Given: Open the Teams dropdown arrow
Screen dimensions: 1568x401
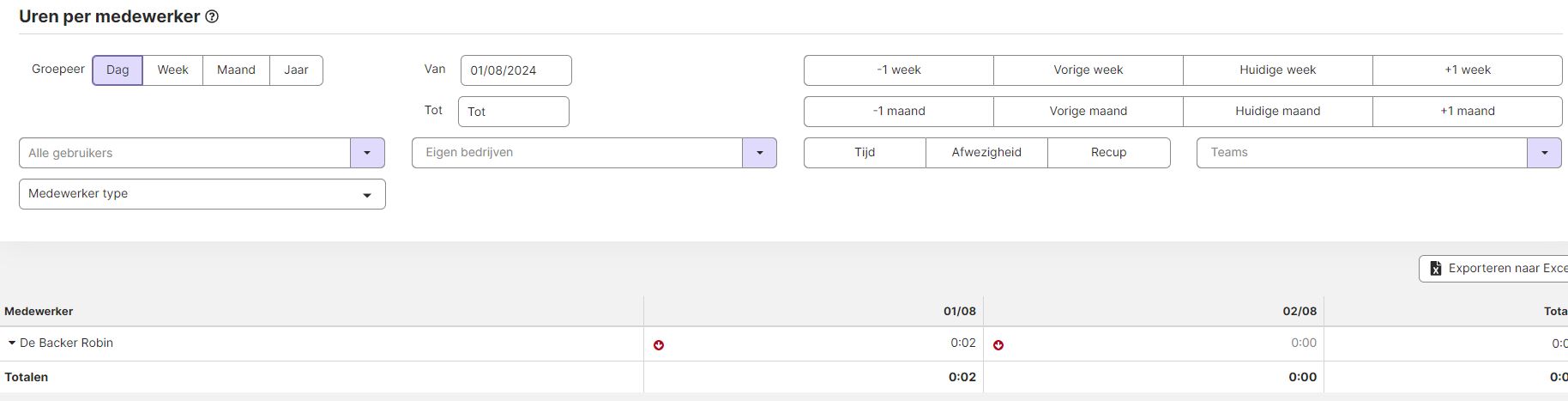Looking at the screenshot, I should 1544,153.
